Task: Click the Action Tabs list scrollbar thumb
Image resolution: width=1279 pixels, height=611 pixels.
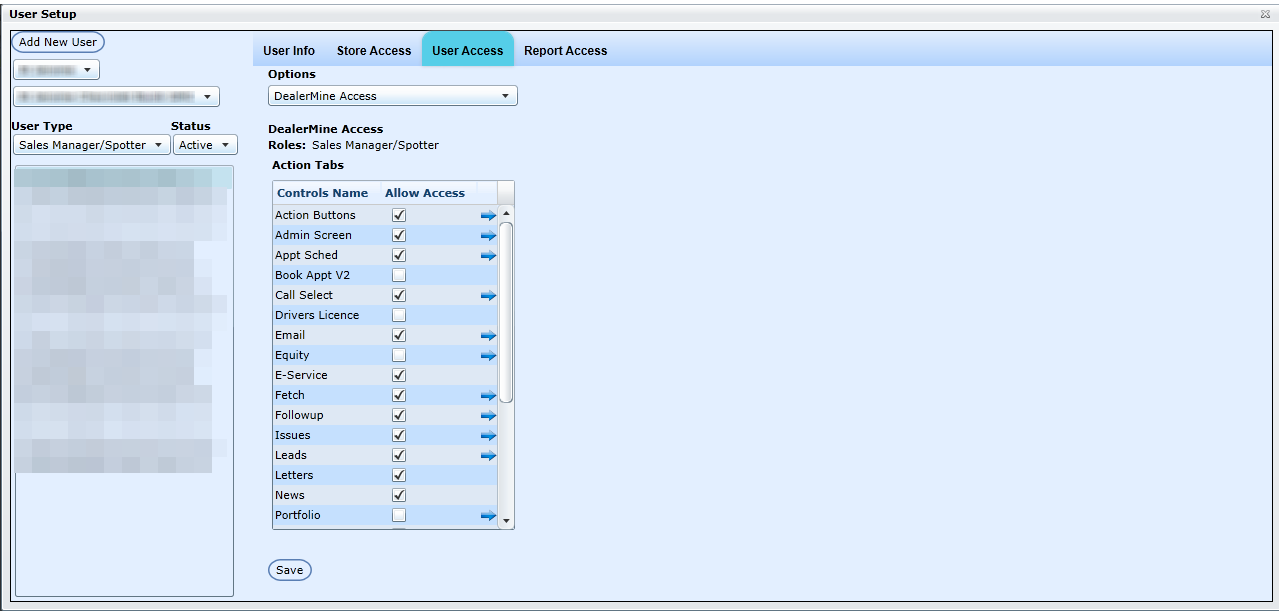Action: point(506,312)
